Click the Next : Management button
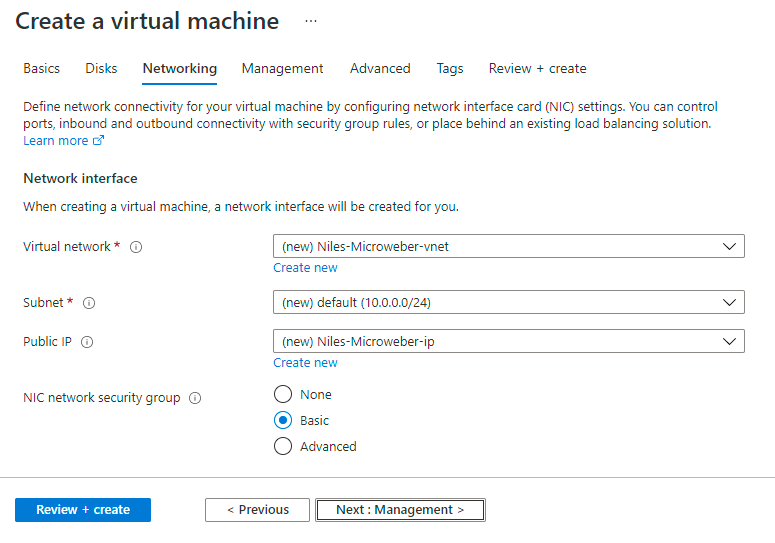The height and width of the screenshot is (543, 775). point(400,510)
